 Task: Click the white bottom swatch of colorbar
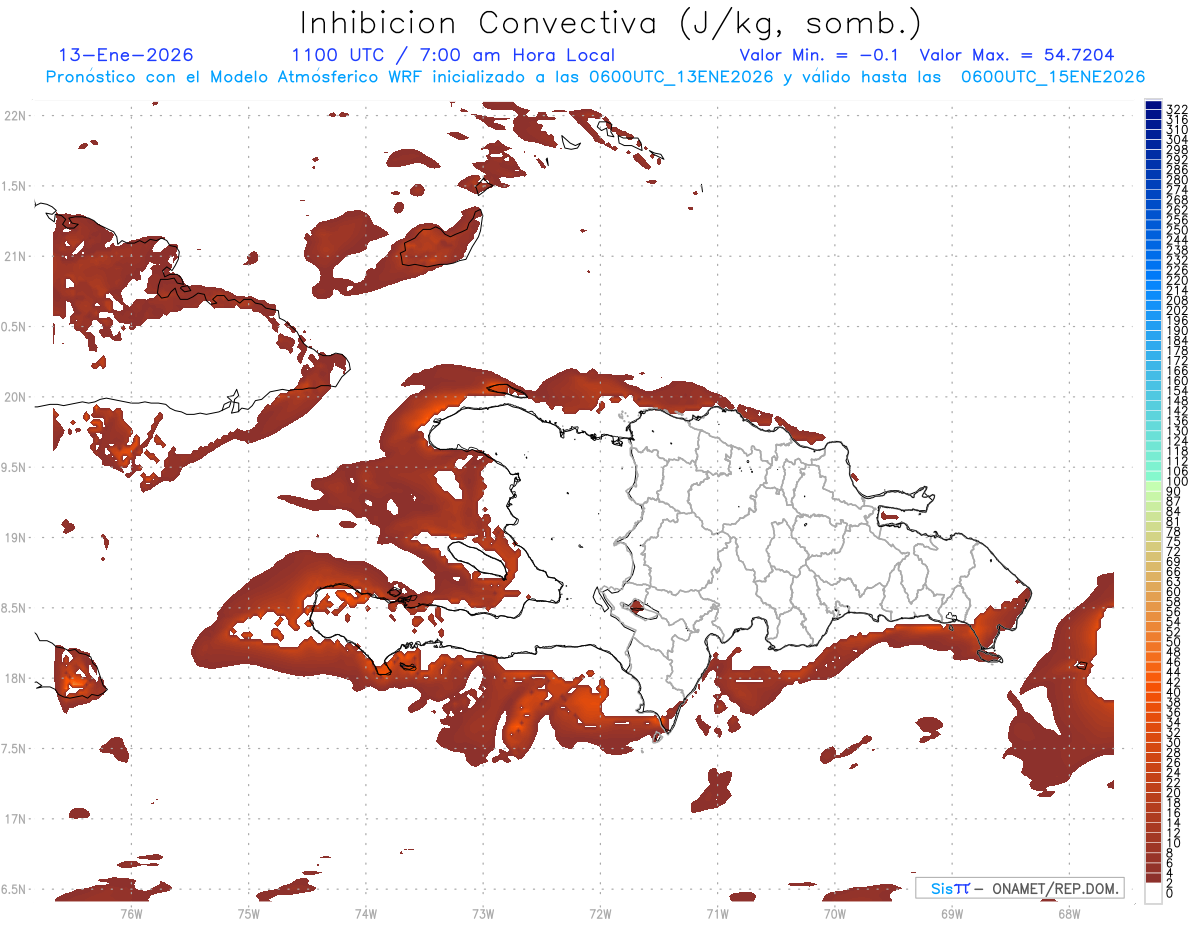click(1153, 893)
